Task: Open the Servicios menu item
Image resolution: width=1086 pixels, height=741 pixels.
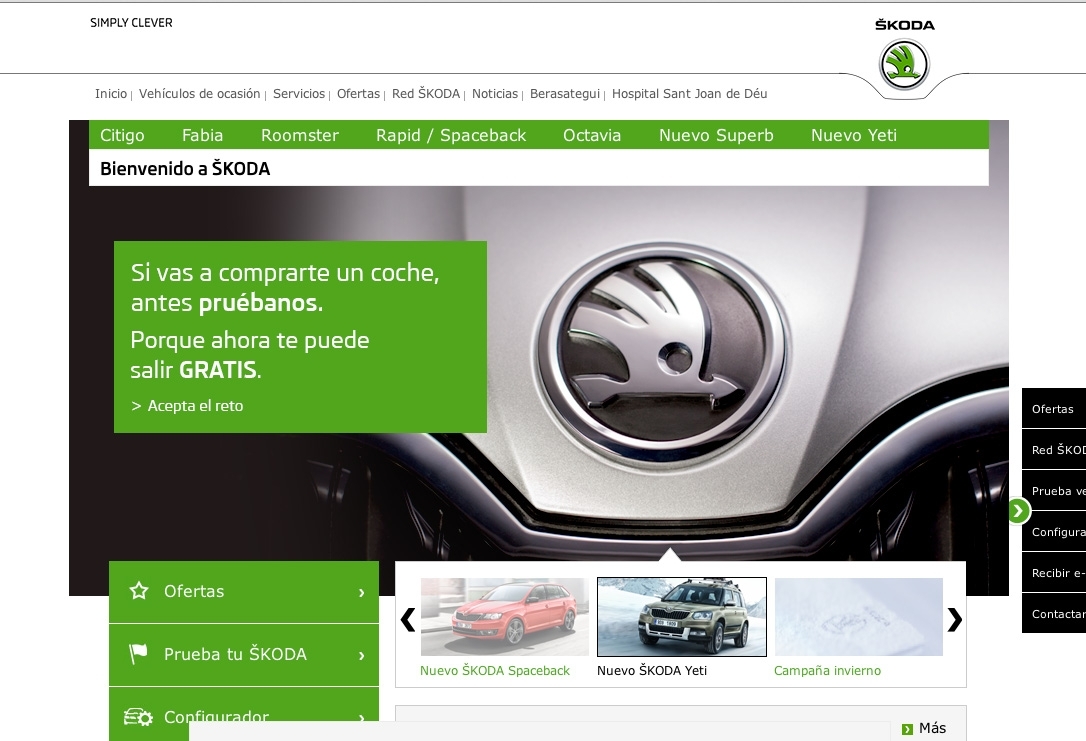Action: pyautogui.click(x=299, y=93)
